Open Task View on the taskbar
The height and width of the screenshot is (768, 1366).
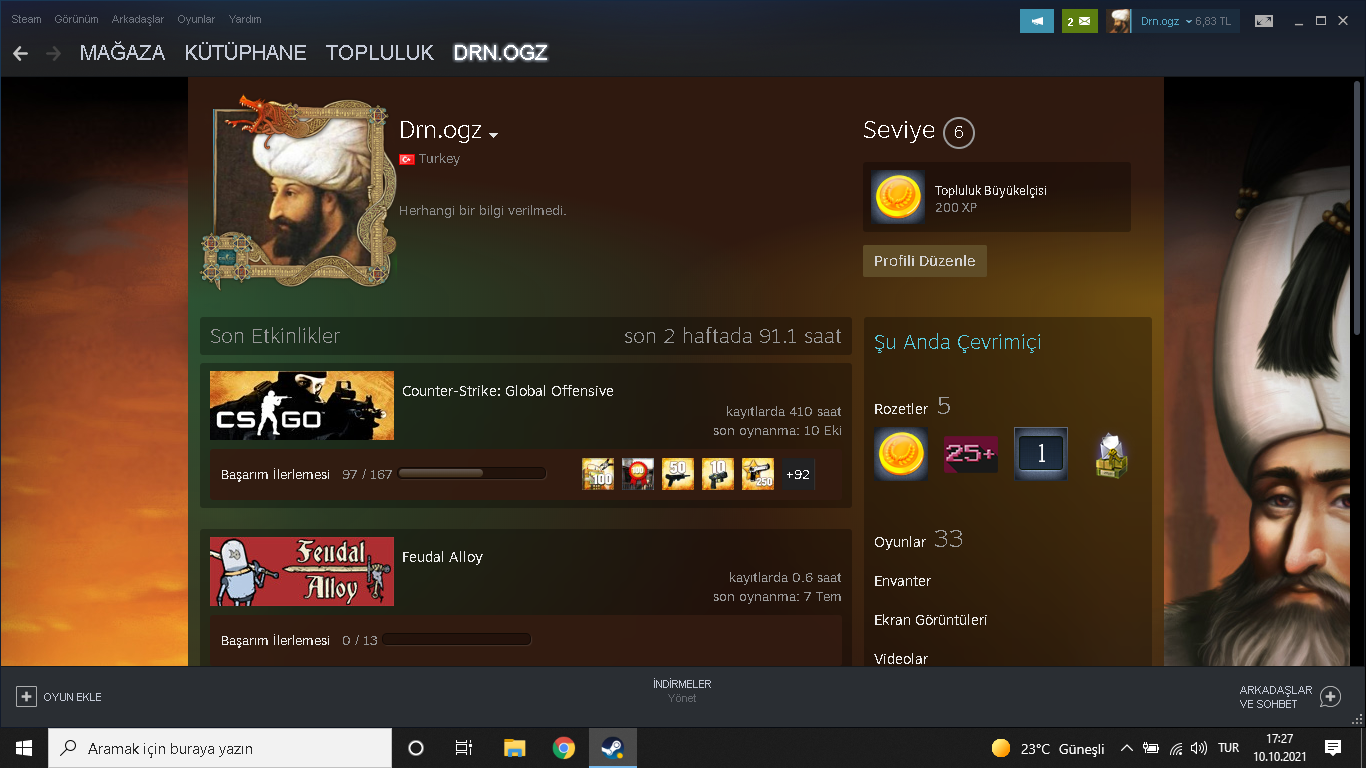tap(464, 748)
